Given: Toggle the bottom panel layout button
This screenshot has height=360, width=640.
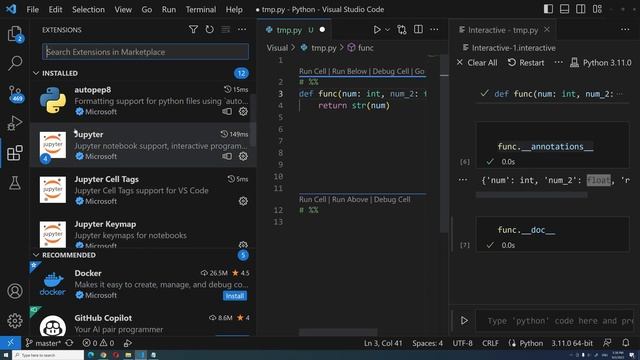Looking at the screenshot, I should pyautogui.click(x=564, y=9).
